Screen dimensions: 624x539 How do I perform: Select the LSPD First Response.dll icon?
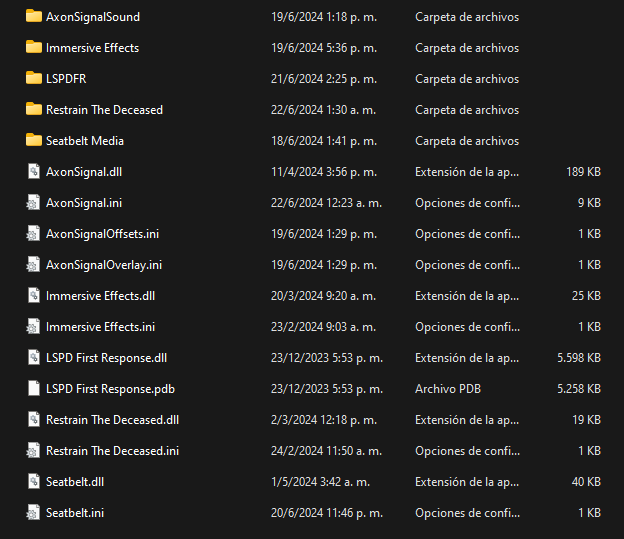point(34,357)
